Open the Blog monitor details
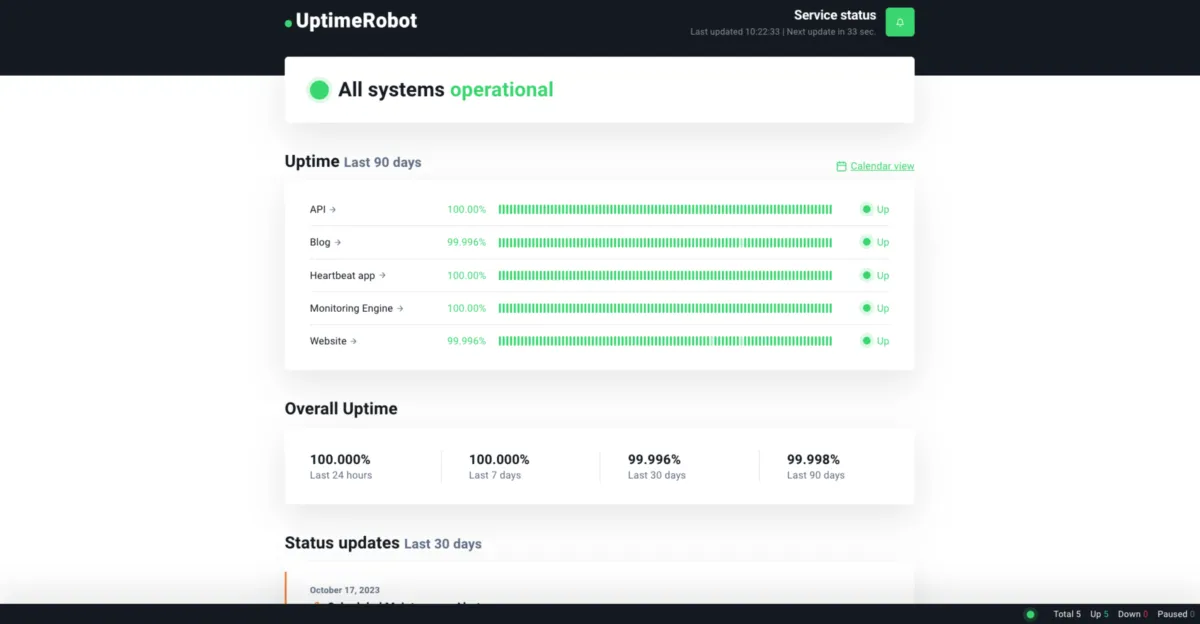The height and width of the screenshot is (624, 1200). [325, 242]
